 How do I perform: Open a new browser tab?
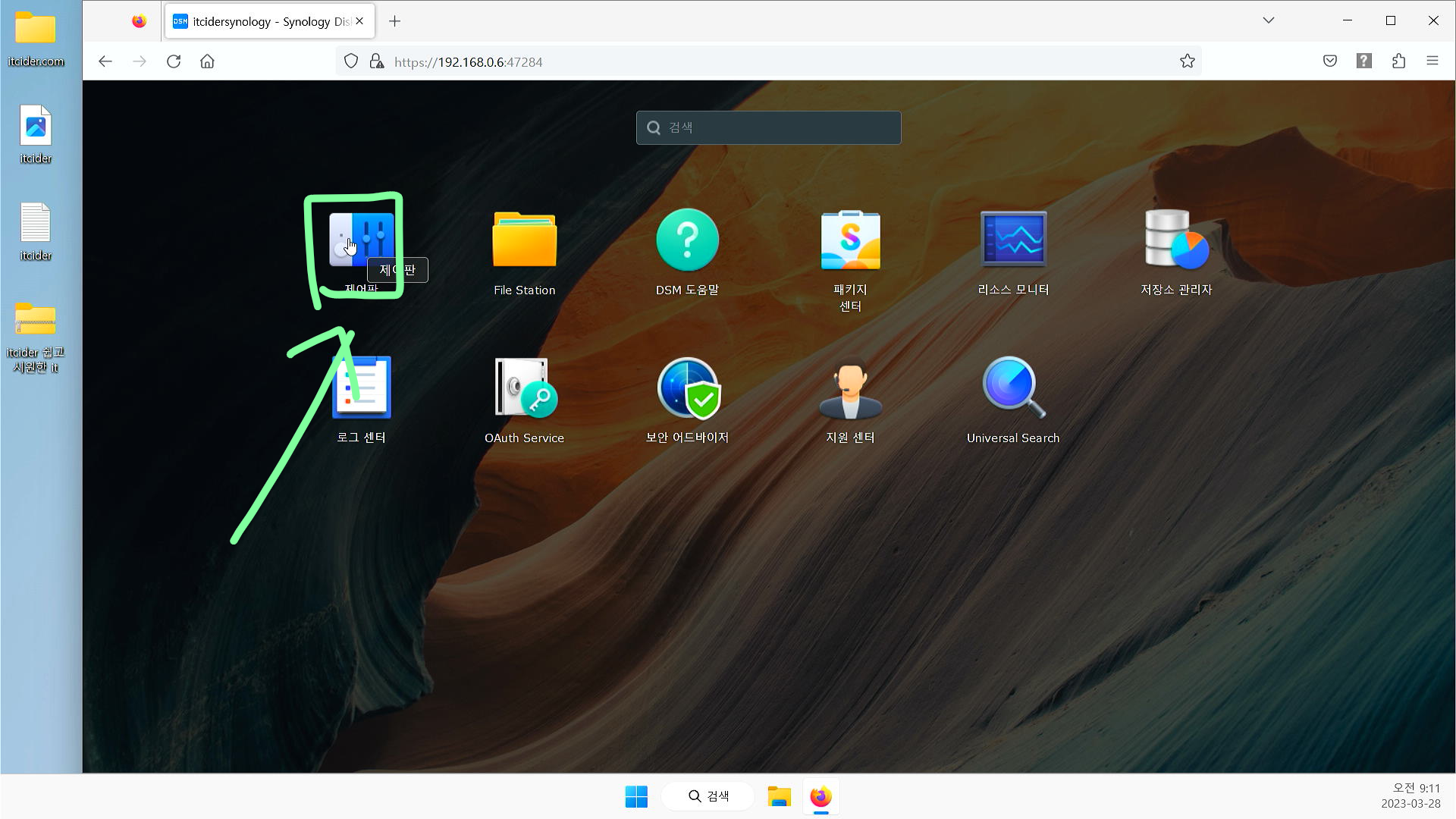394,21
